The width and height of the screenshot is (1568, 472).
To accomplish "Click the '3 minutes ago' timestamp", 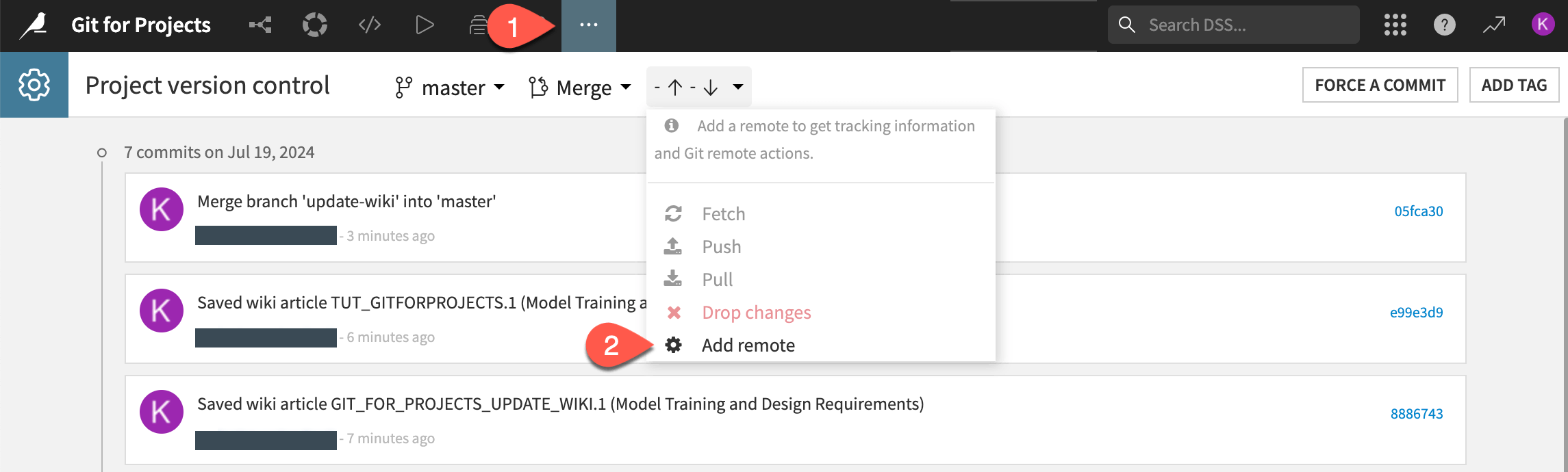I will tap(390, 236).
